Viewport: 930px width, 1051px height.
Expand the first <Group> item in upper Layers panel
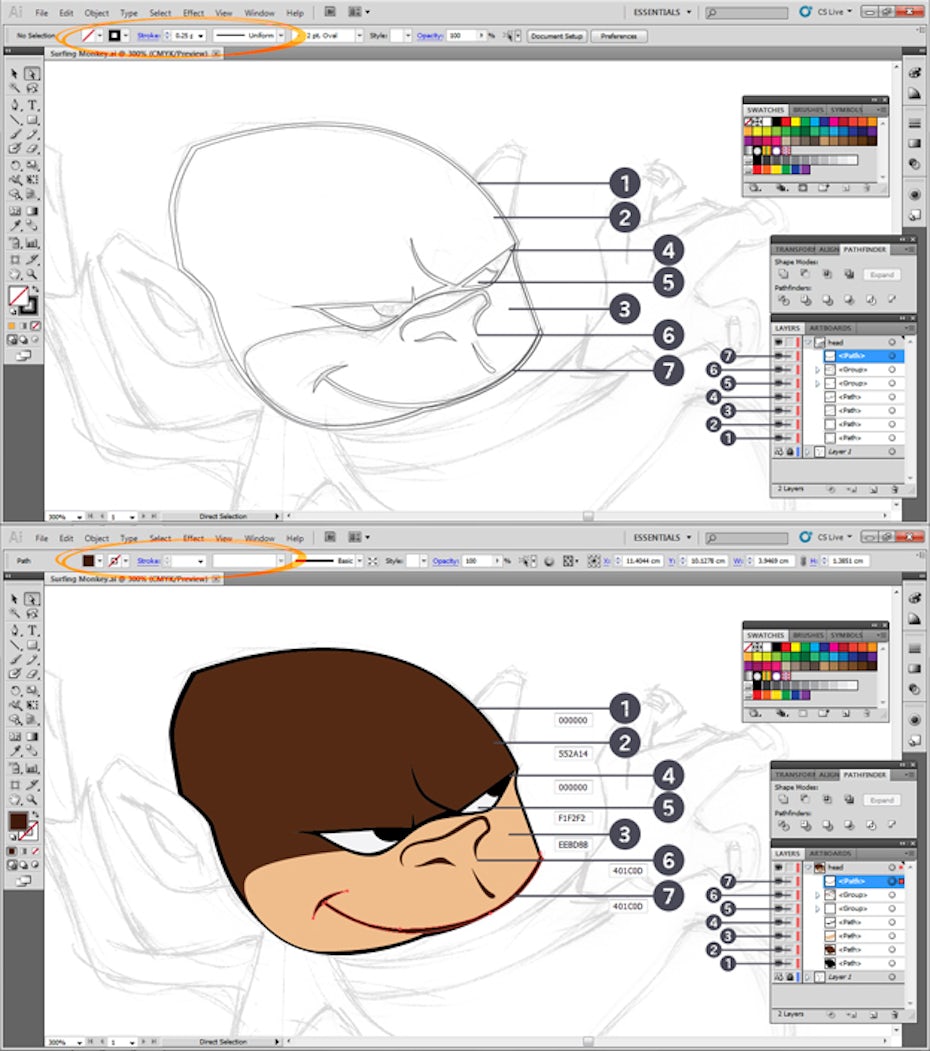click(x=818, y=369)
